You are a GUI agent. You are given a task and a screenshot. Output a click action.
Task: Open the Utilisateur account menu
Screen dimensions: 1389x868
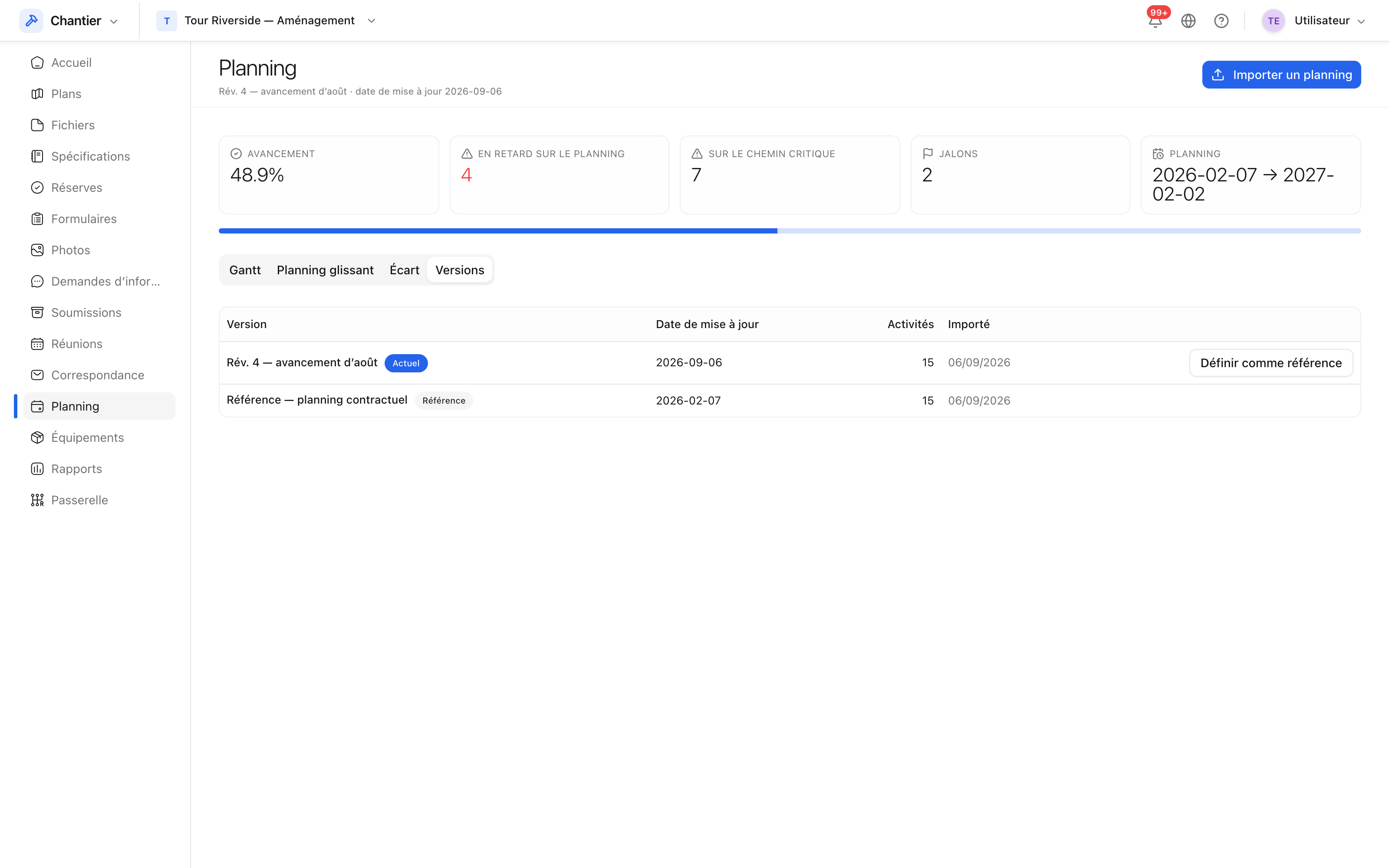coord(1313,21)
